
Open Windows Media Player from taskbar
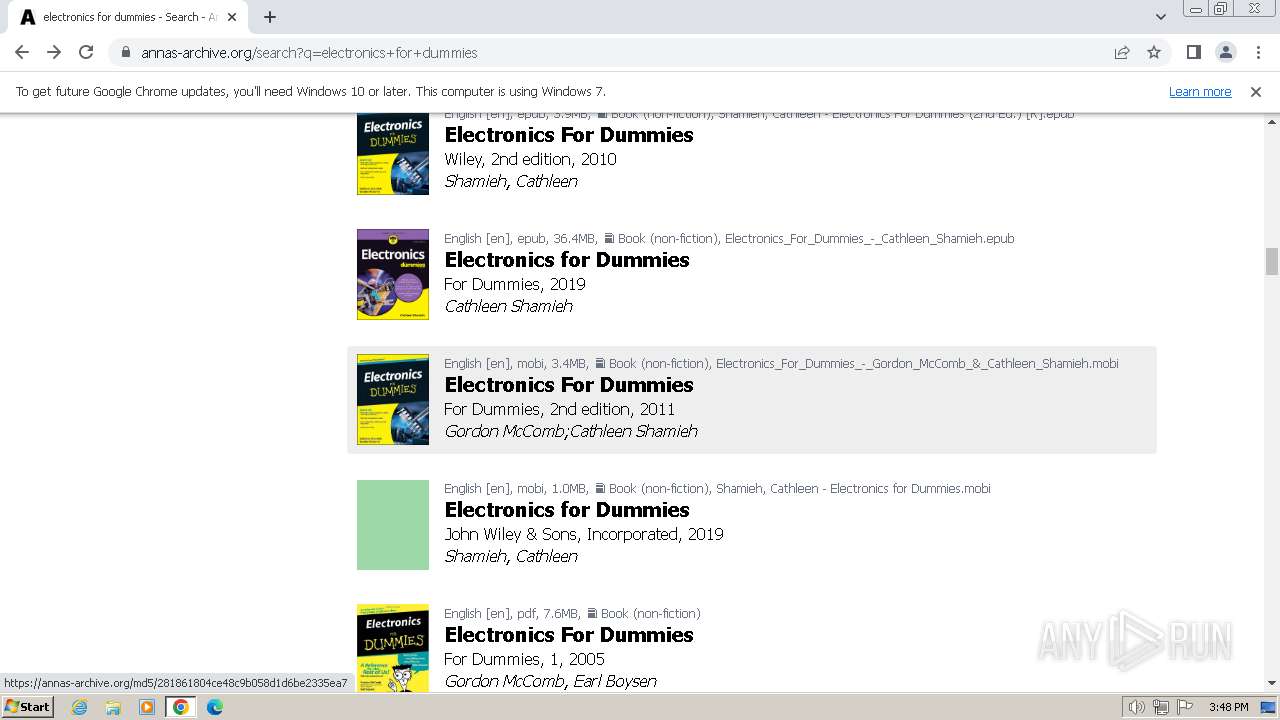(147, 707)
